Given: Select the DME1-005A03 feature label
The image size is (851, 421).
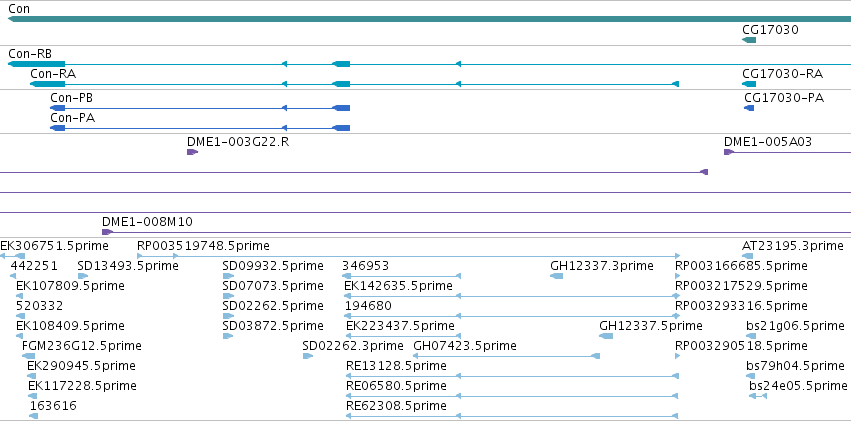Looking at the screenshot, I should click(x=768, y=142).
